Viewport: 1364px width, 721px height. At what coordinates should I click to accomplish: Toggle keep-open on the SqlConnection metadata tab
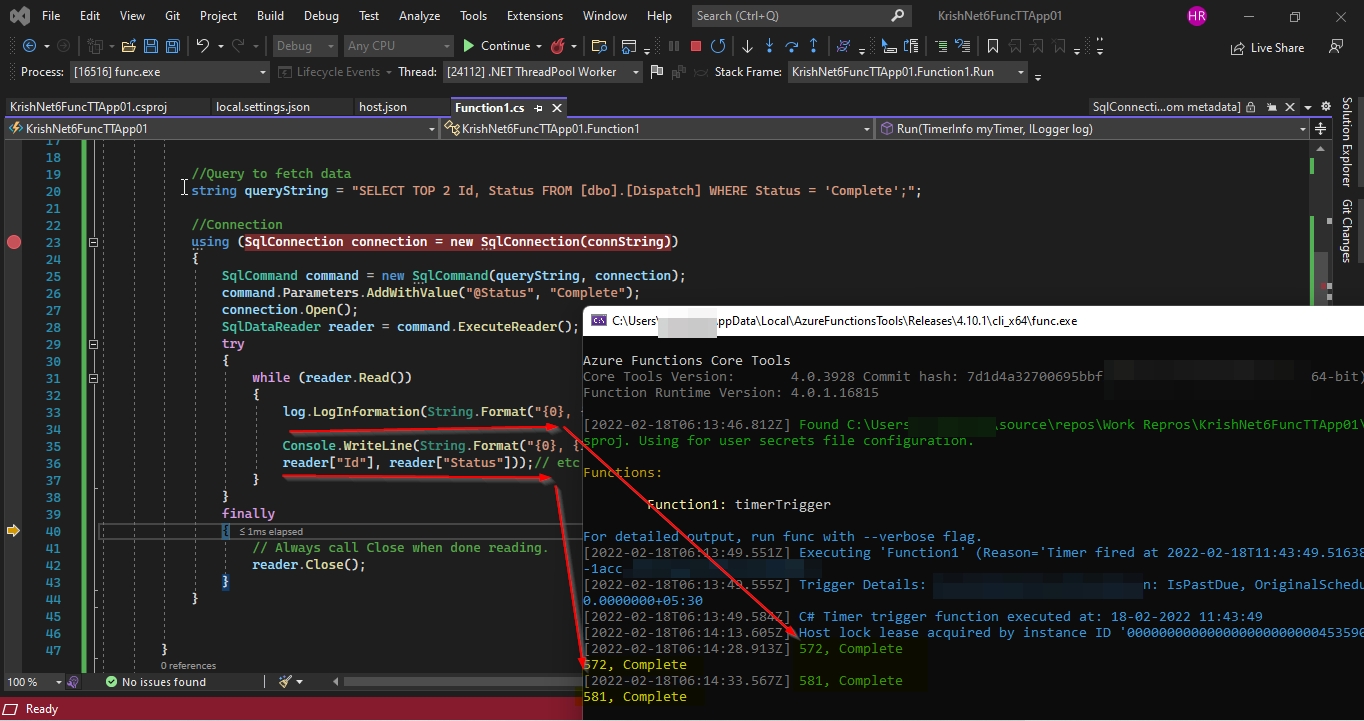(x=1271, y=107)
